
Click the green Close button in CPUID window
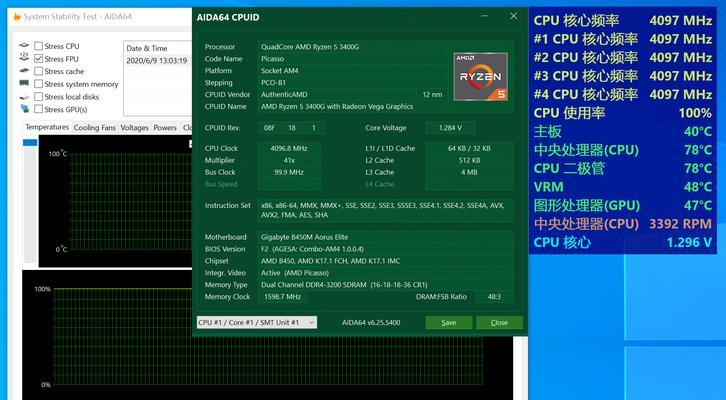(499, 322)
